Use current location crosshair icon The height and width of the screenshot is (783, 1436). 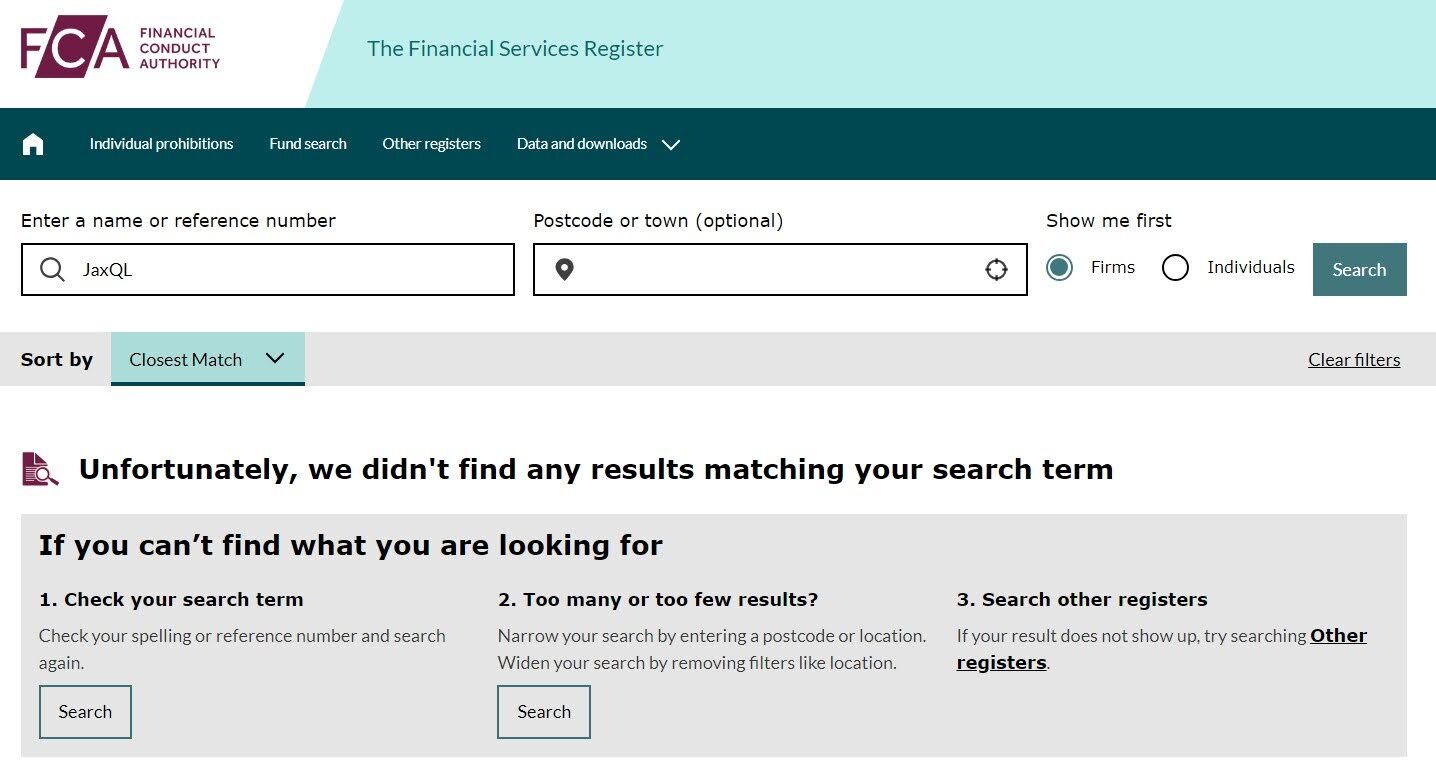(x=996, y=269)
